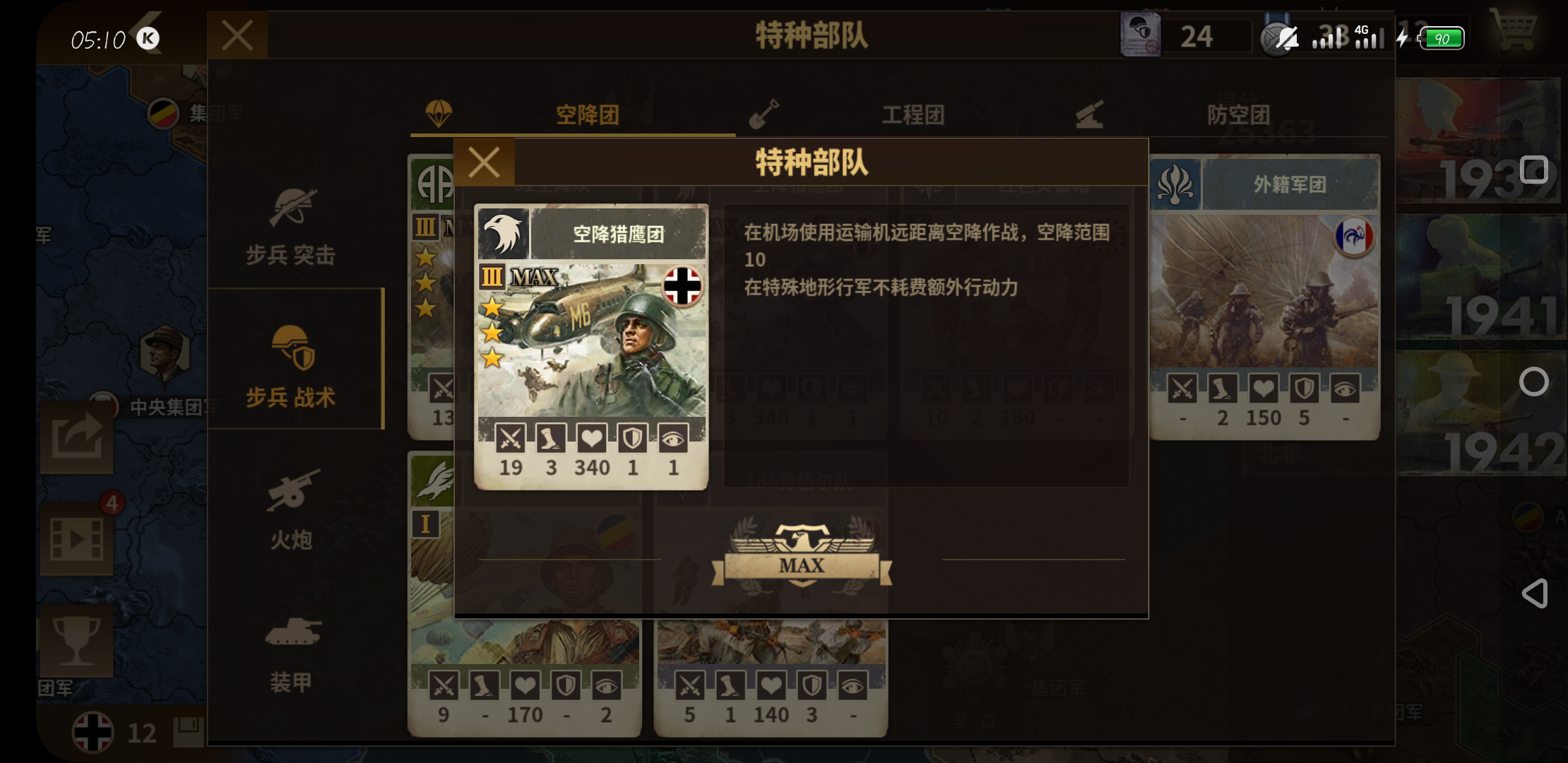
Task: Open the trophy achievements icon
Action: (76, 640)
